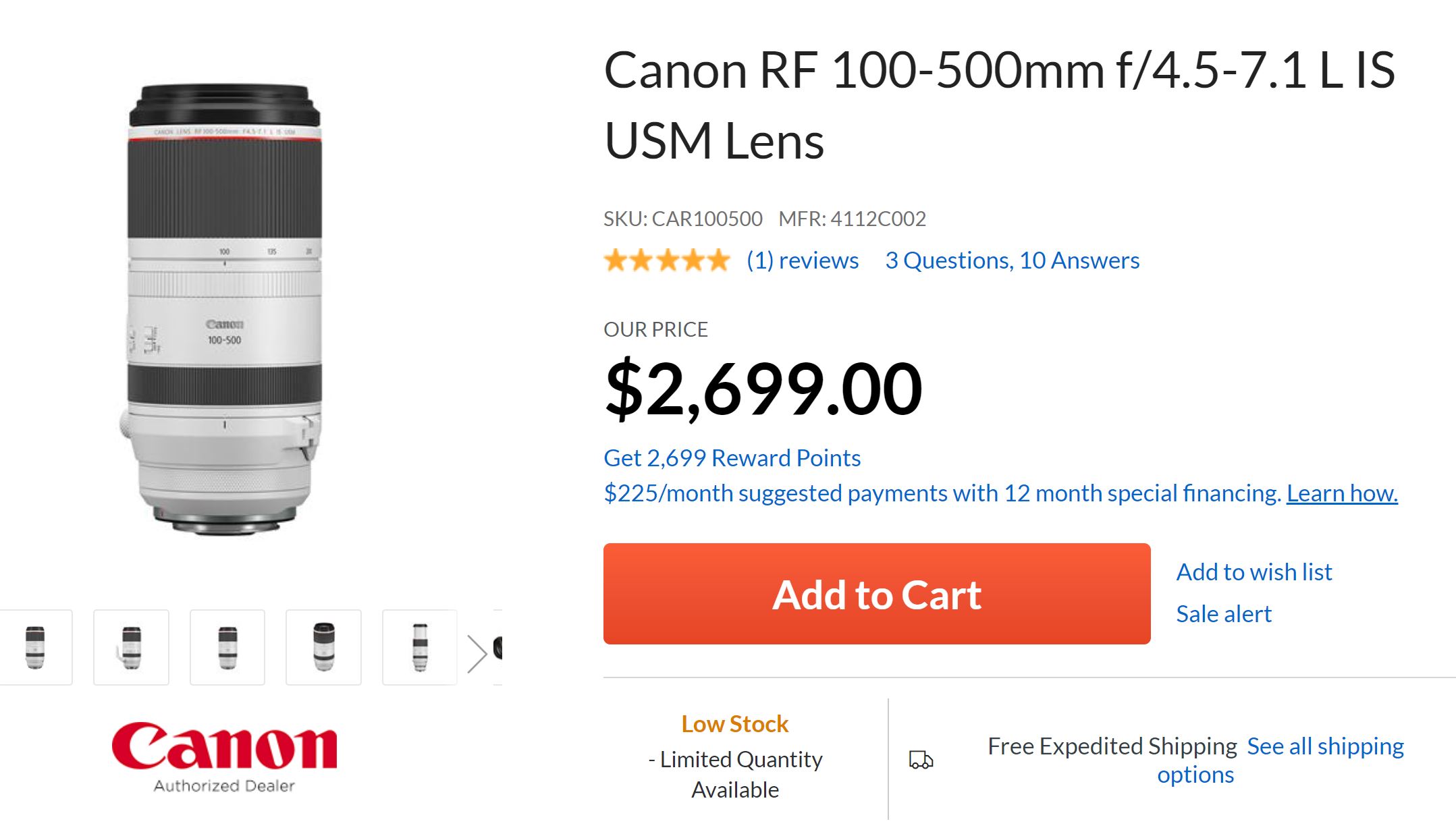Click Learn how financing link
1456x832 pixels.
coord(1341,493)
